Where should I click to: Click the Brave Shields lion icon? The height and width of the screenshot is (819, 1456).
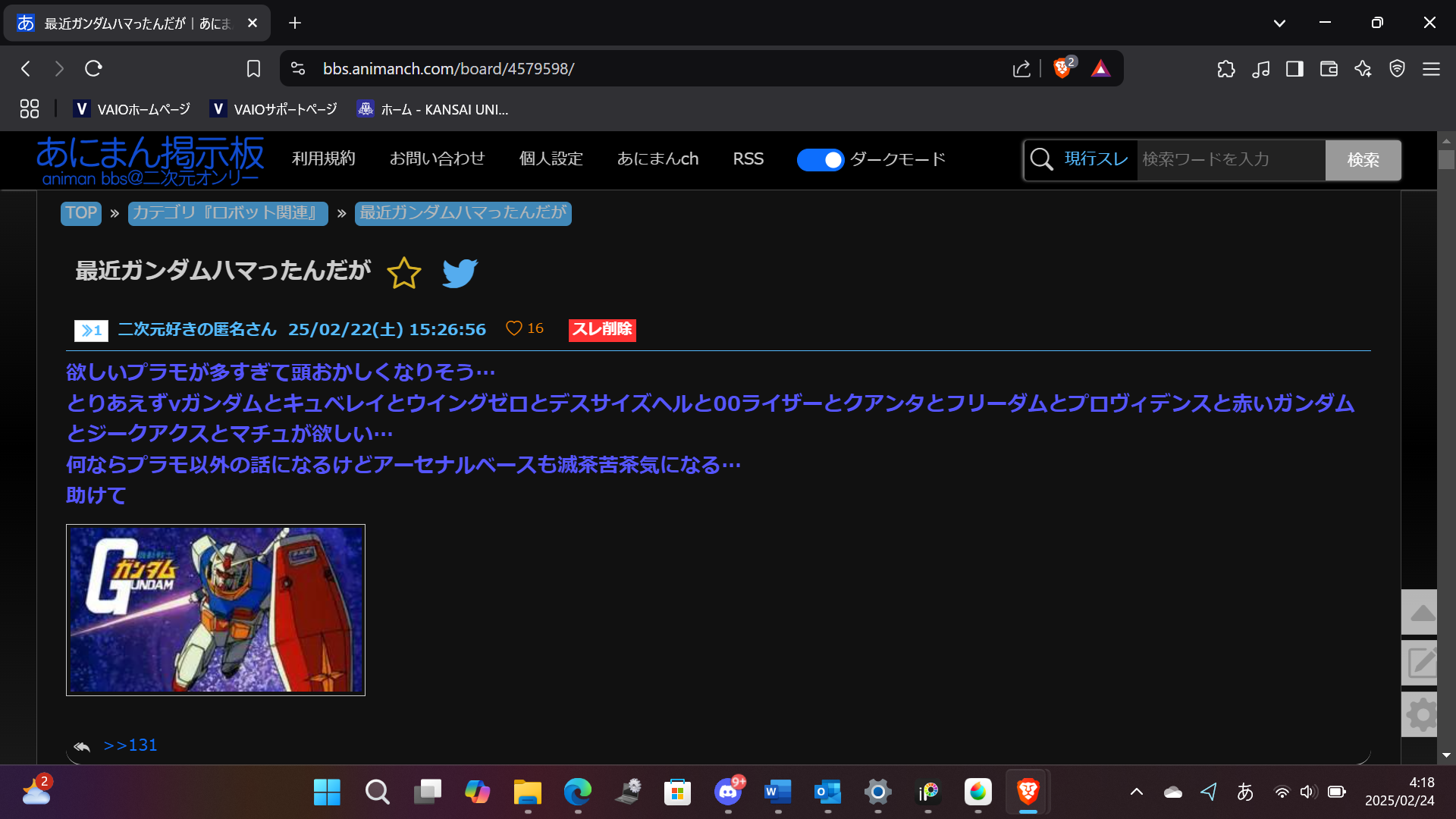1062,69
